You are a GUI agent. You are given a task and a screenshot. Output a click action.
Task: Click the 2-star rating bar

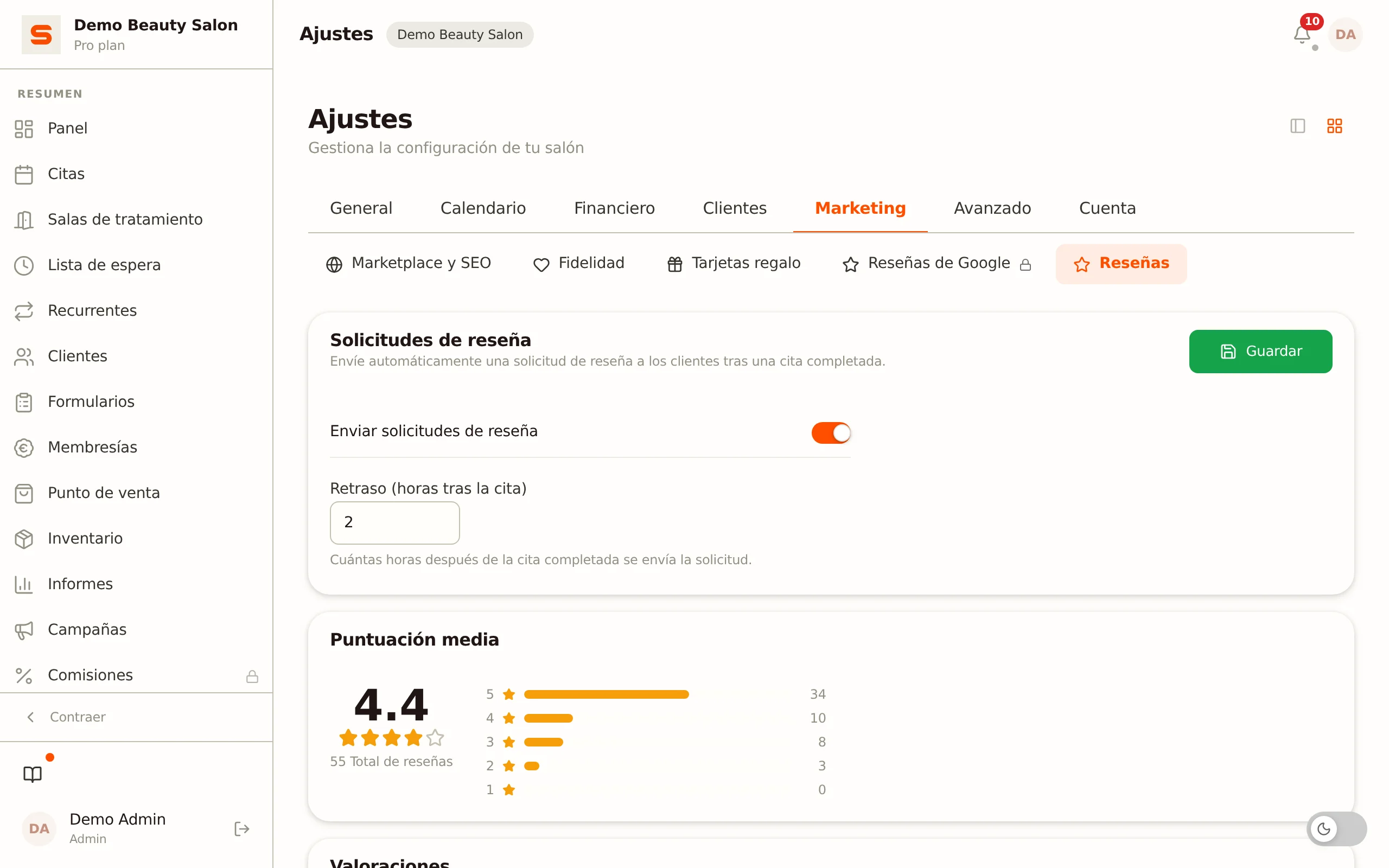pyautogui.click(x=532, y=765)
